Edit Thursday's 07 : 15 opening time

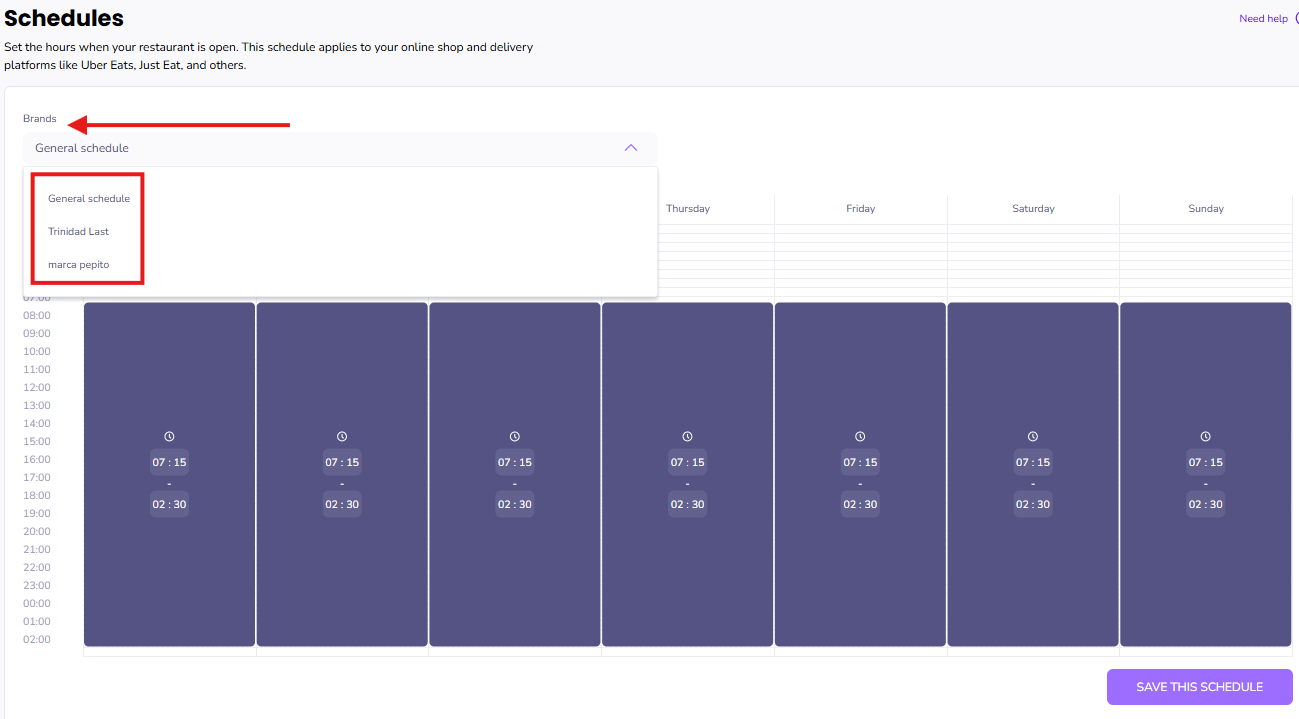click(x=687, y=462)
